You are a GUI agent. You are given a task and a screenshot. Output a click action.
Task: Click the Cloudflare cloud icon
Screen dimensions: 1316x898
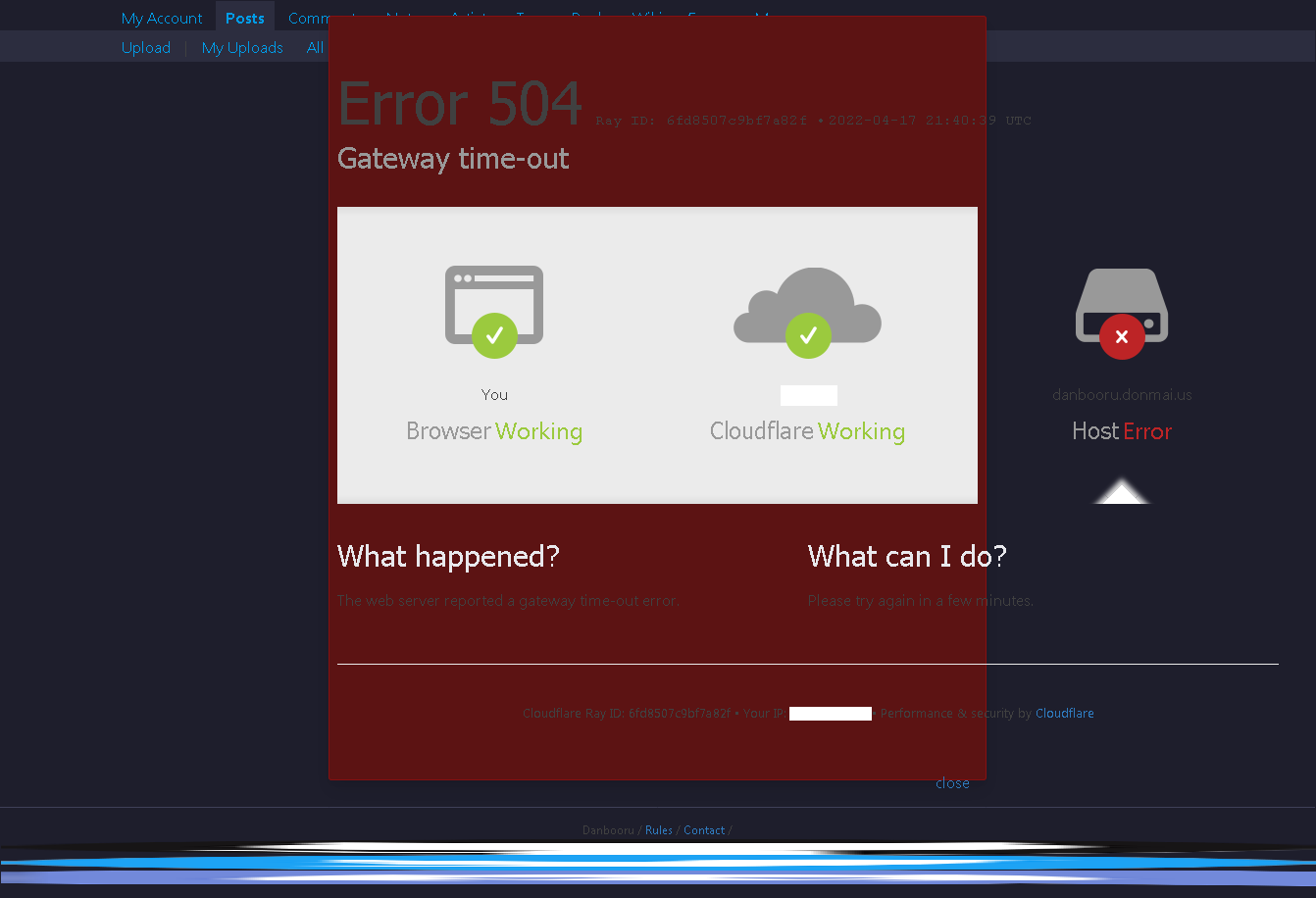click(808, 312)
